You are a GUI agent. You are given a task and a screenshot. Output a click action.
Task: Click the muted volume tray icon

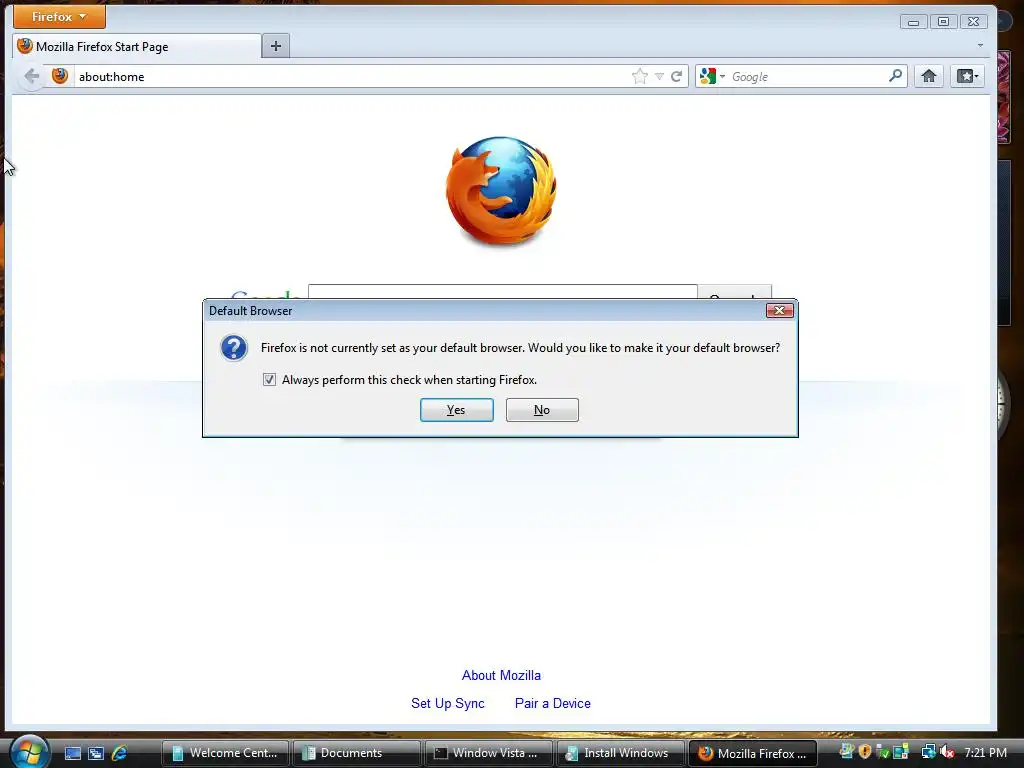coord(947,752)
